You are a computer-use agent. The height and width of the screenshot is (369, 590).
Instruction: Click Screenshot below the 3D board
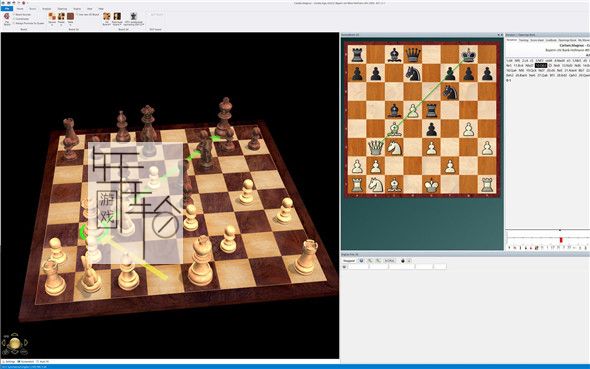click(26, 361)
